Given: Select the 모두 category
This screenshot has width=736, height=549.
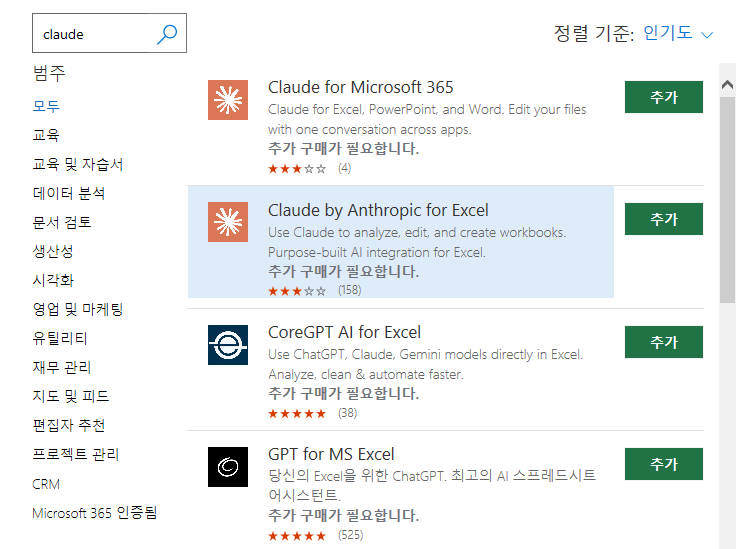Looking at the screenshot, I should point(46,106).
